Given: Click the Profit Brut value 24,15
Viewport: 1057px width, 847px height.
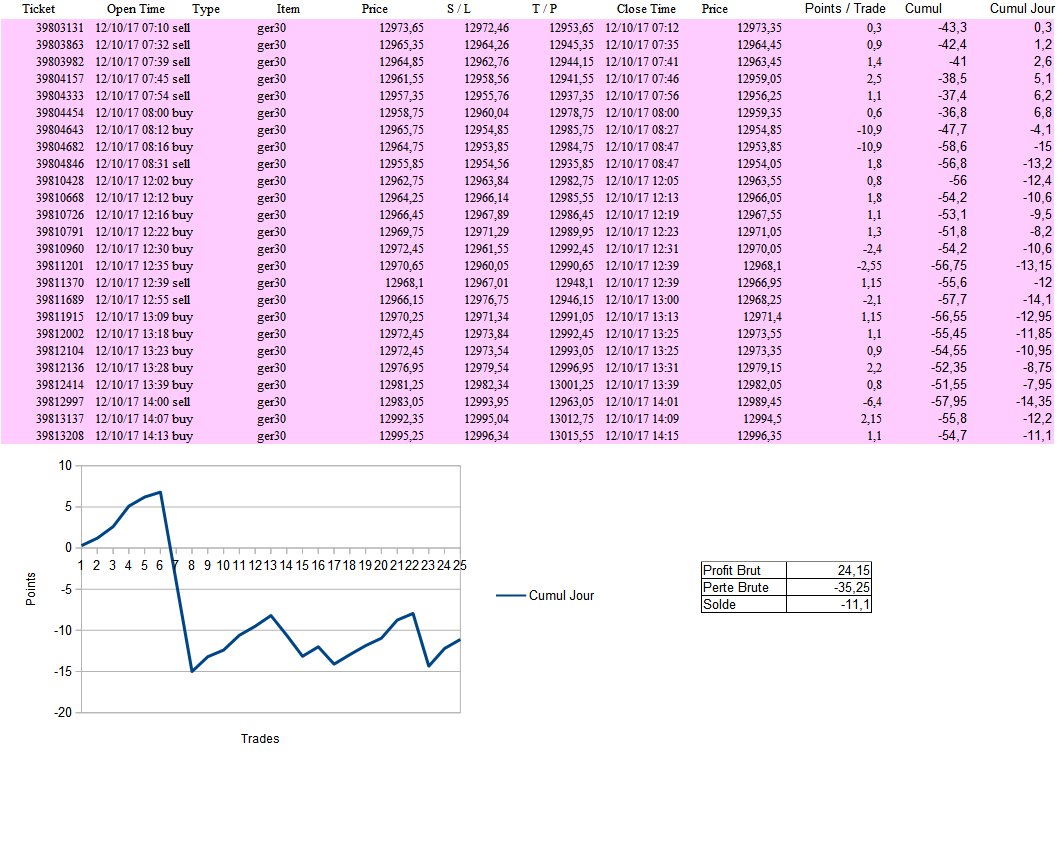Looking at the screenshot, I should tap(828, 571).
